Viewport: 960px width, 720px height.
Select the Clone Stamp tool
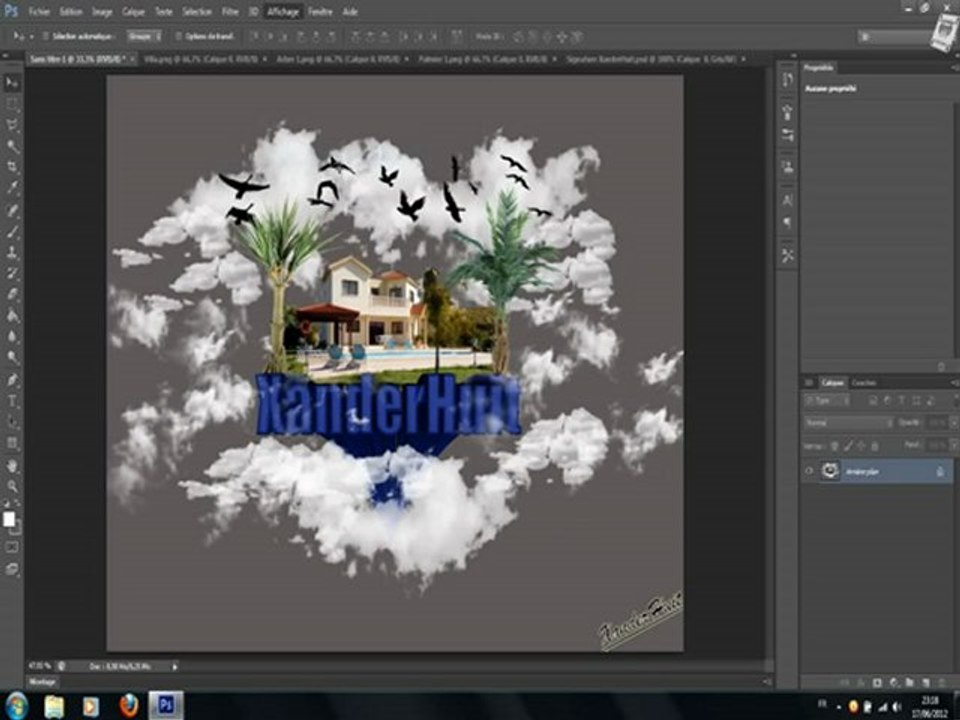pos(12,252)
